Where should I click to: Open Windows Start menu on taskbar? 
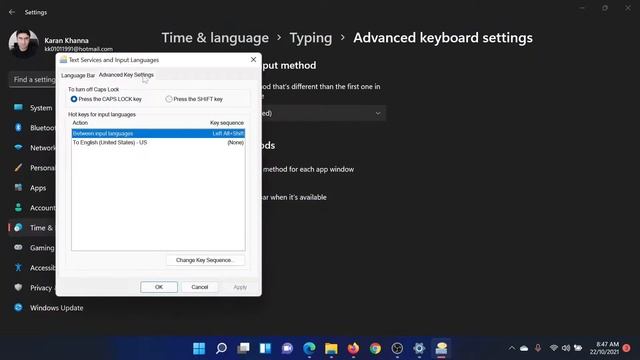199,348
